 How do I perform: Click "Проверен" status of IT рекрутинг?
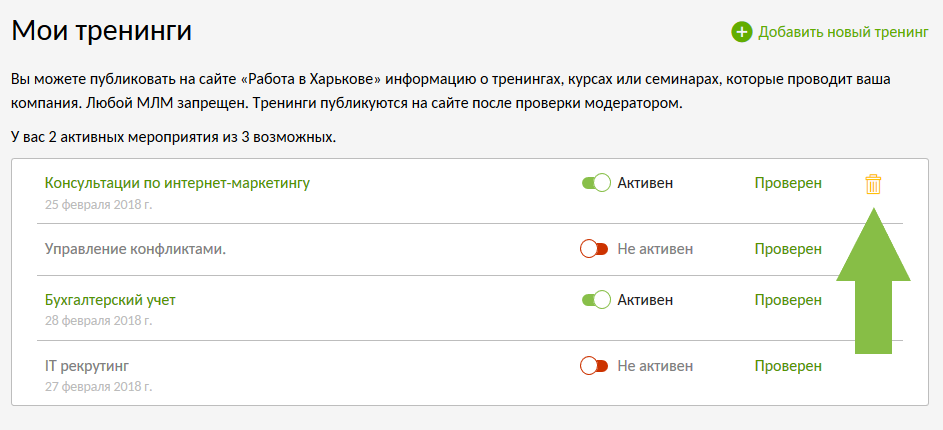pyautogui.click(x=788, y=365)
